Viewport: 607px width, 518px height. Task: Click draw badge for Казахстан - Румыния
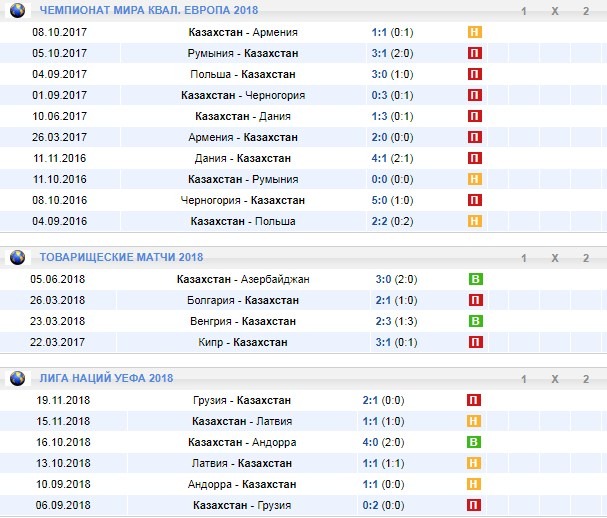pyautogui.click(x=475, y=179)
